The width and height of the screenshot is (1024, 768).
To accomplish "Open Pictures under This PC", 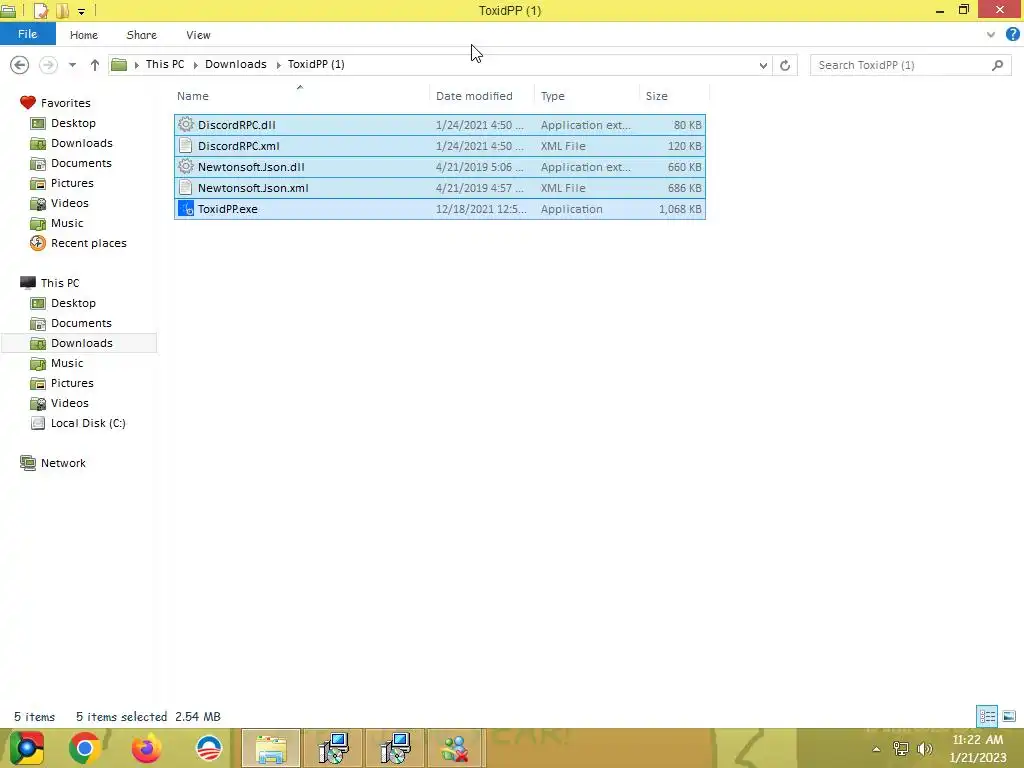I will 72,383.
